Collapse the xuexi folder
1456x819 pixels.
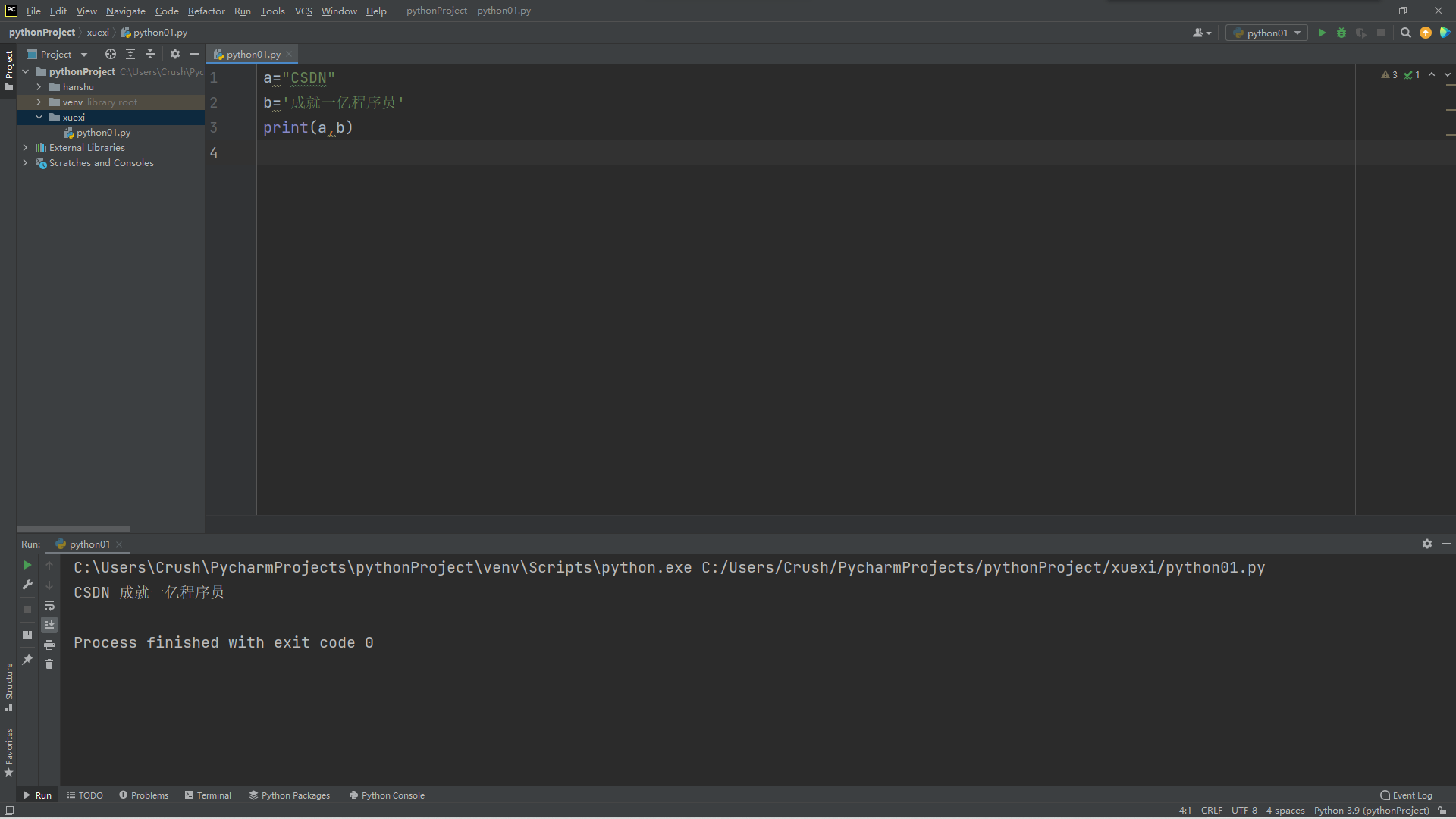tap(39, 117)
